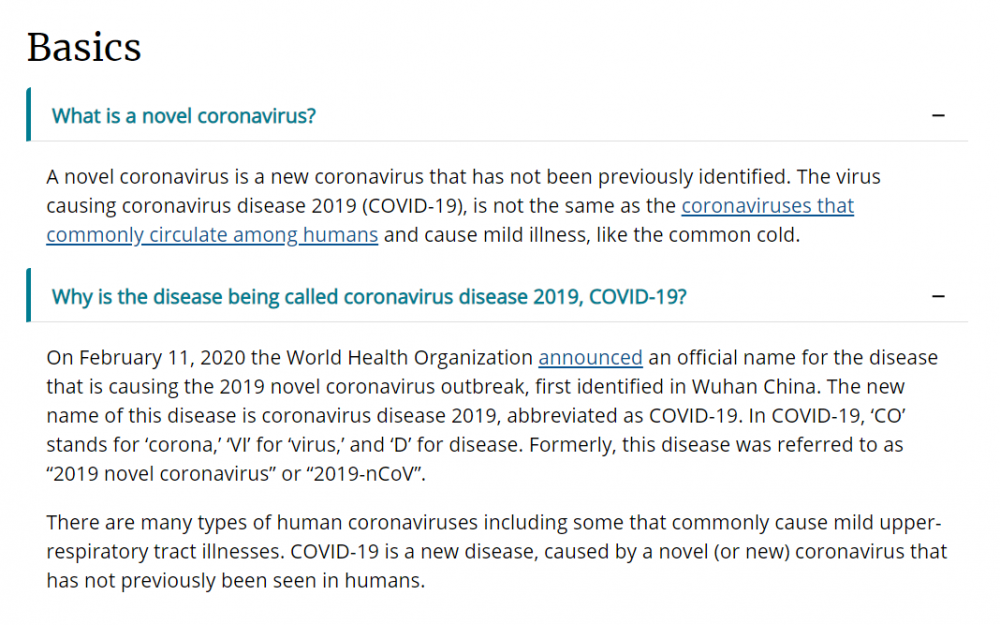1000x625 pixels.
Task: Collapse the novel coronavirus section minus icon
Action: tap(938, 115)
